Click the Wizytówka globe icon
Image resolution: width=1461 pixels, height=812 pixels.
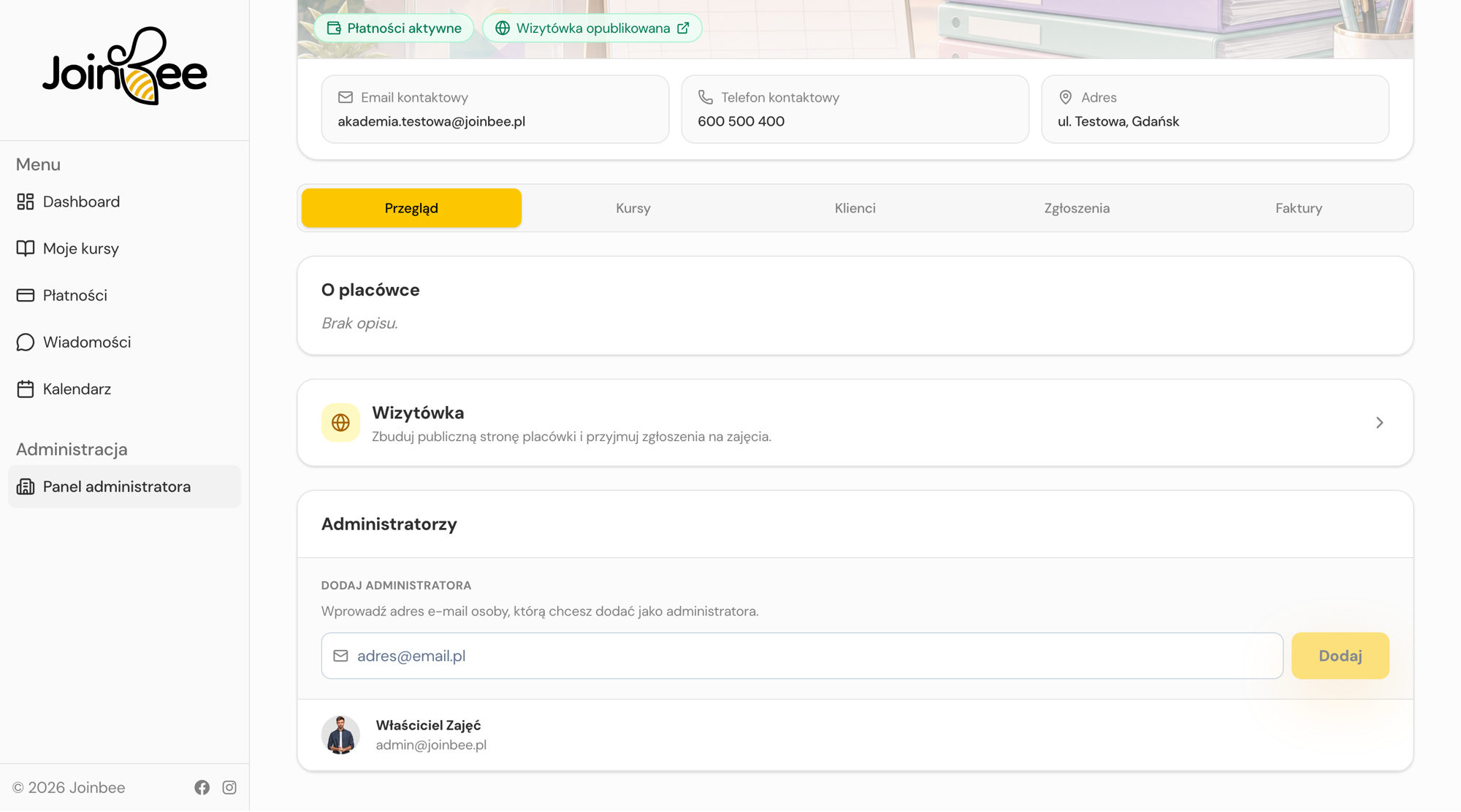tap(340, 422)
